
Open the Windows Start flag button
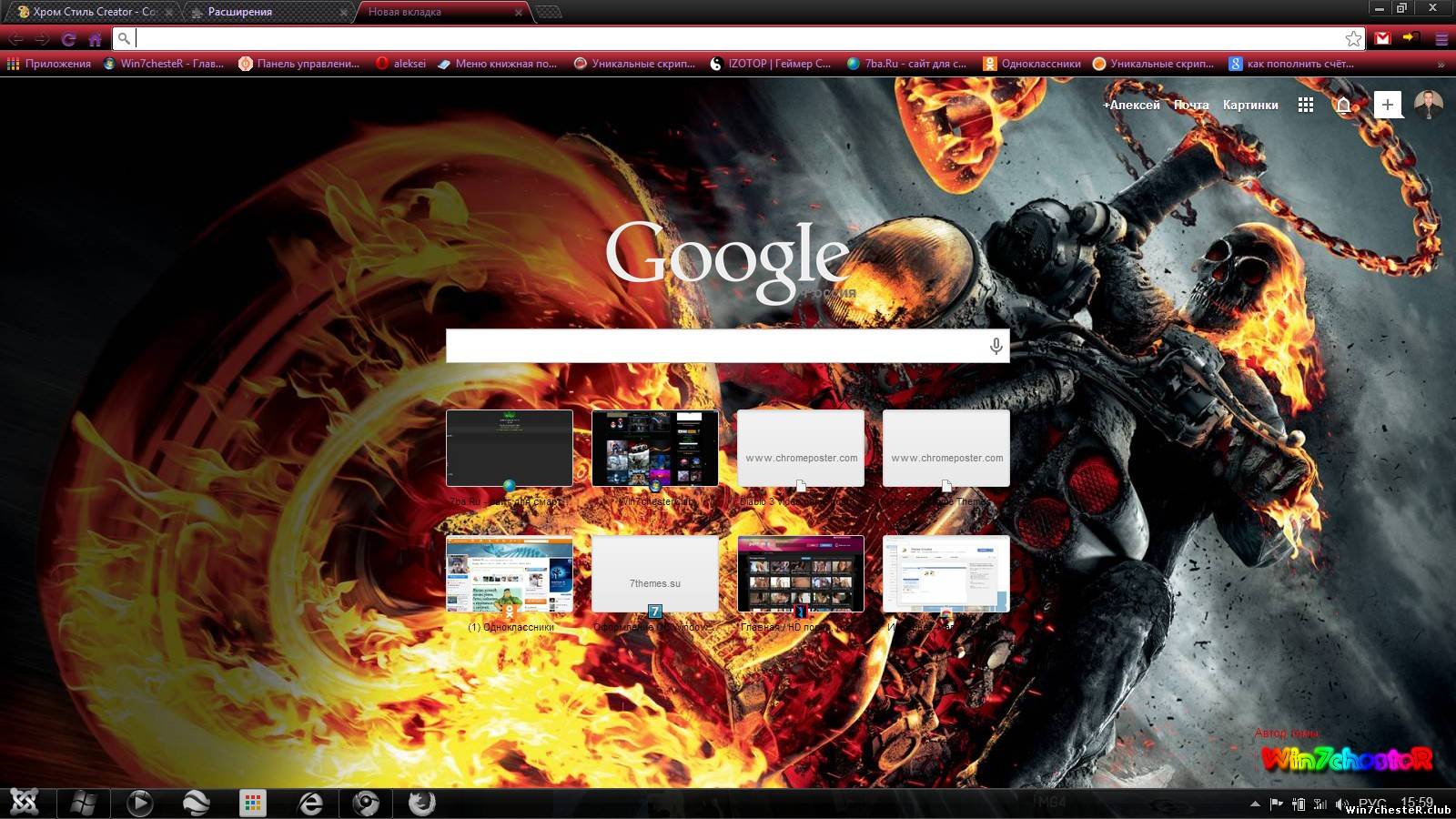(x=84, y=803)
